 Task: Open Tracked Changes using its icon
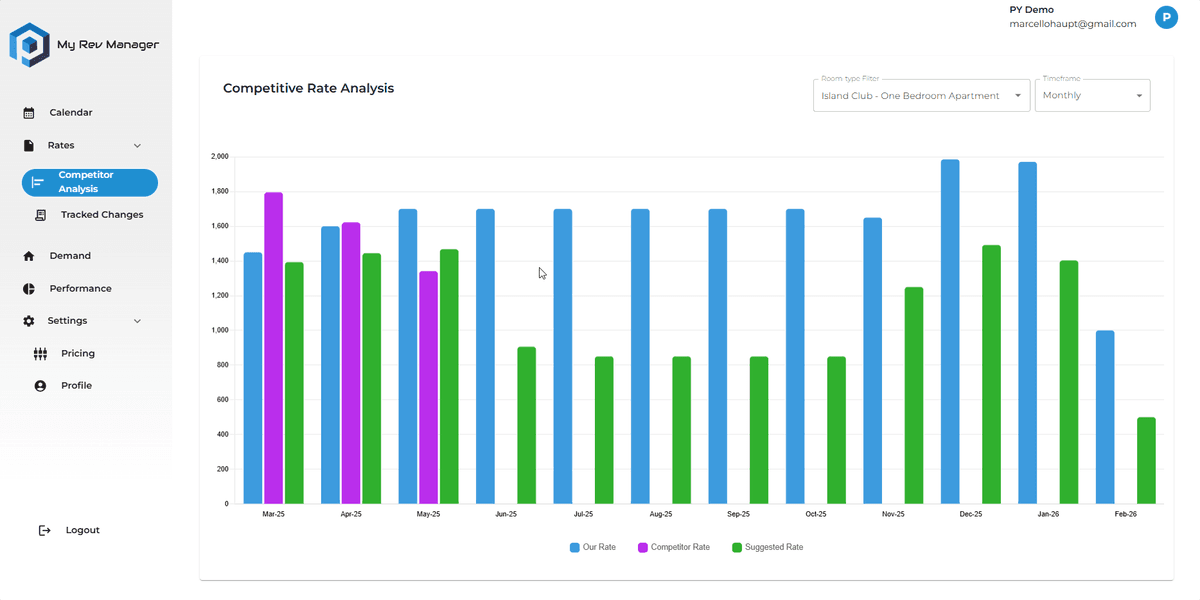[40, 214]
